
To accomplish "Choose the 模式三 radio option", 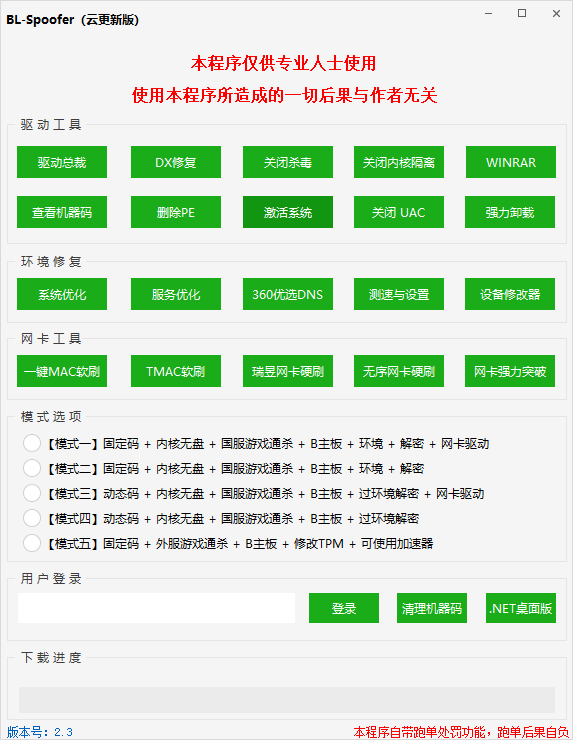I will (x=32, y=493).
